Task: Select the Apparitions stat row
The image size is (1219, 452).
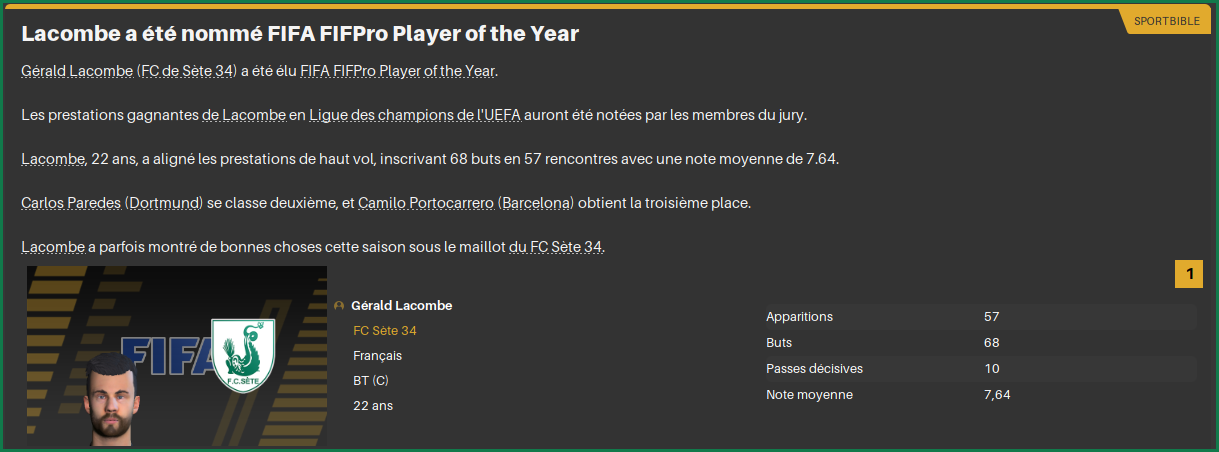Action: click(978, 317)
